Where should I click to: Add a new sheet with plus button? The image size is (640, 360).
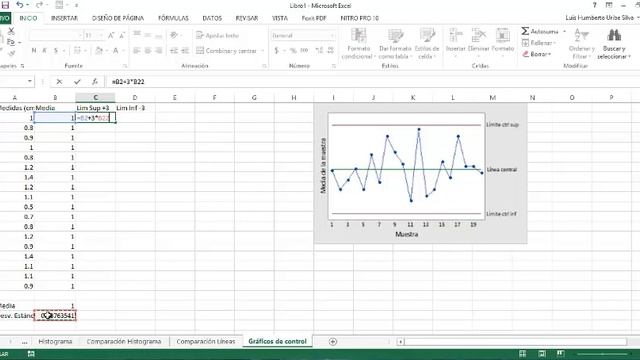click(333, 342)
